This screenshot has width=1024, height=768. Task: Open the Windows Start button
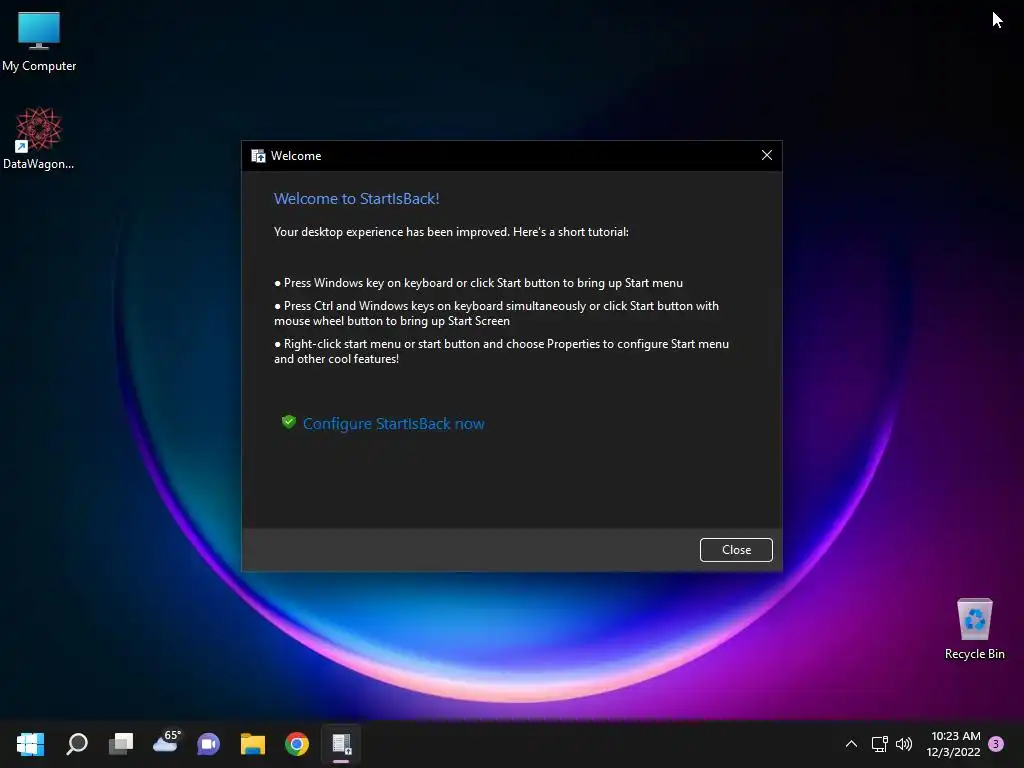30,743
